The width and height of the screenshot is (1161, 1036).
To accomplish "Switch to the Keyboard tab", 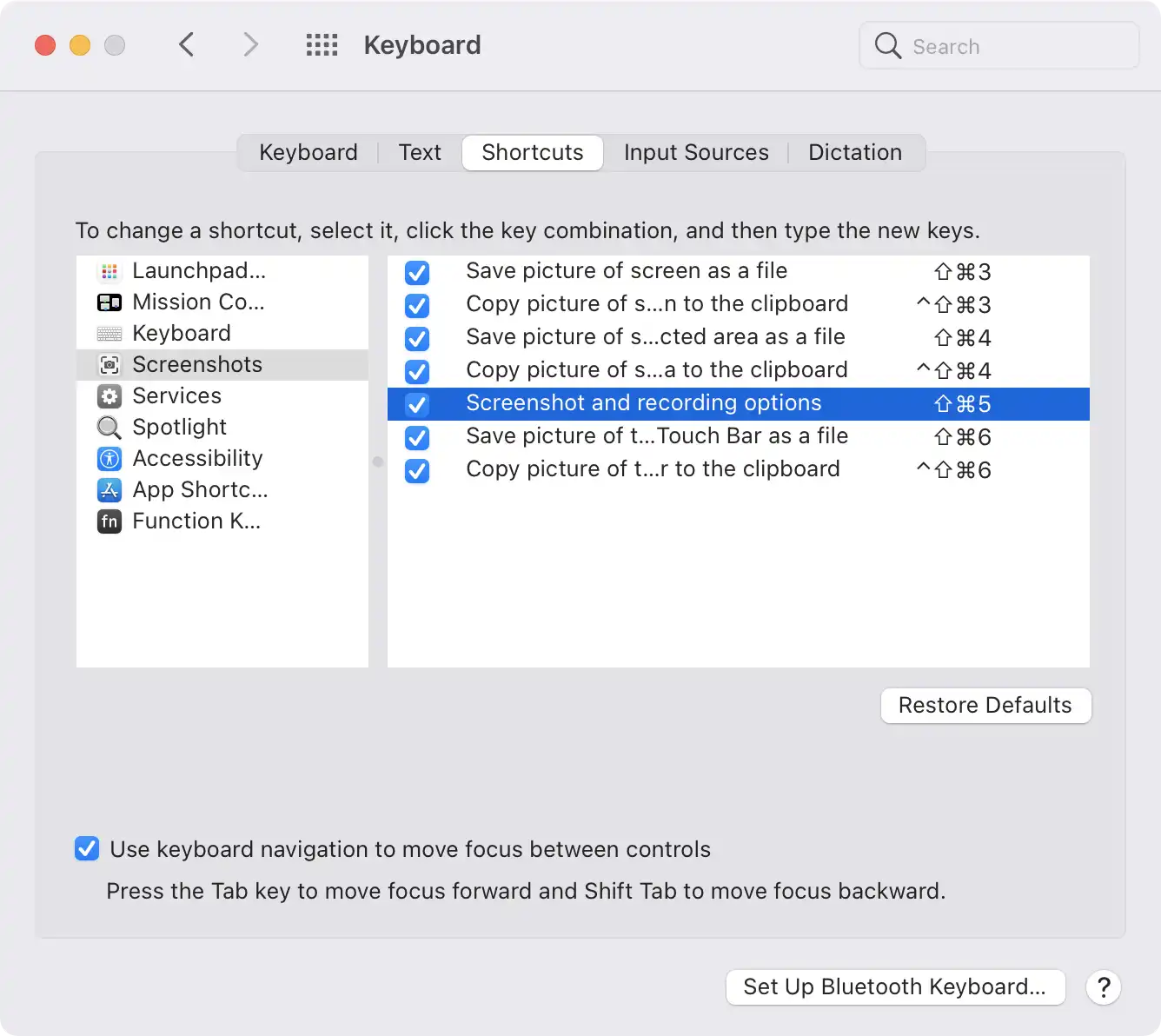I will 308,153.
